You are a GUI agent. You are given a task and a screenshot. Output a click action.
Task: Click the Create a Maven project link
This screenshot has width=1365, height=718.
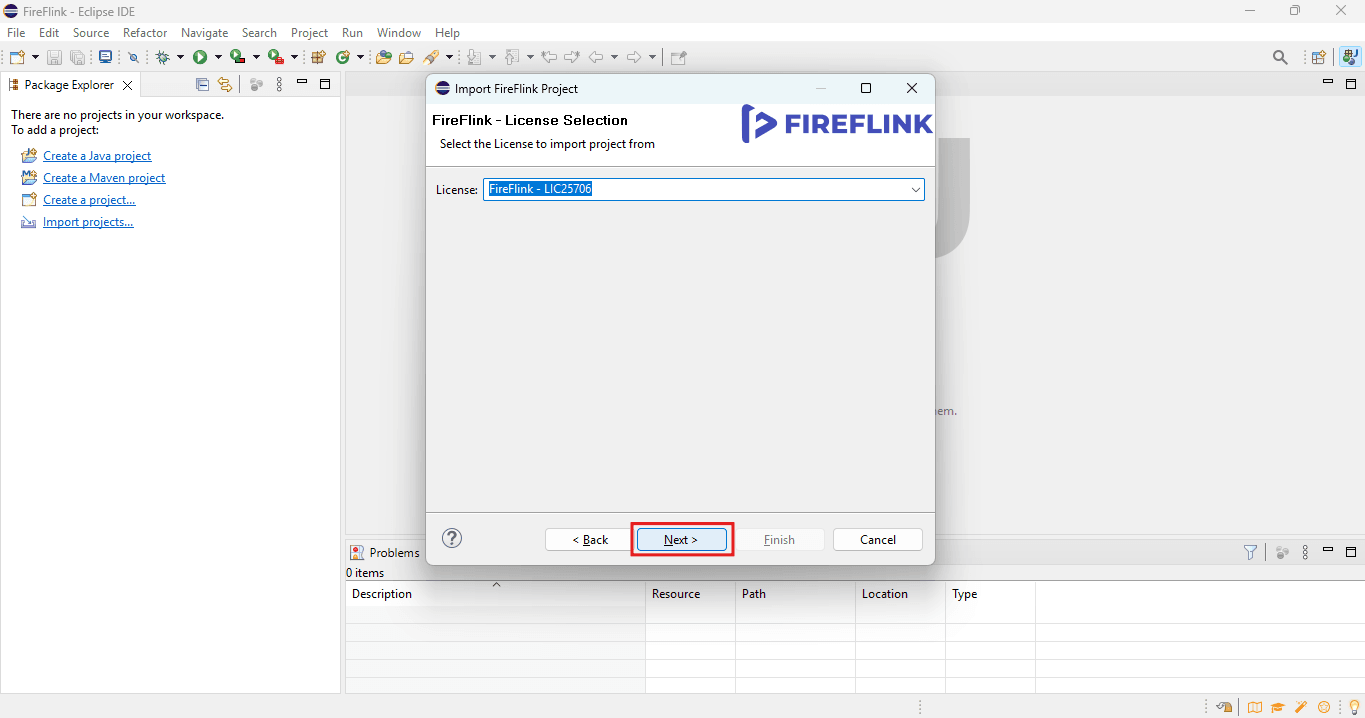(104, 178)
